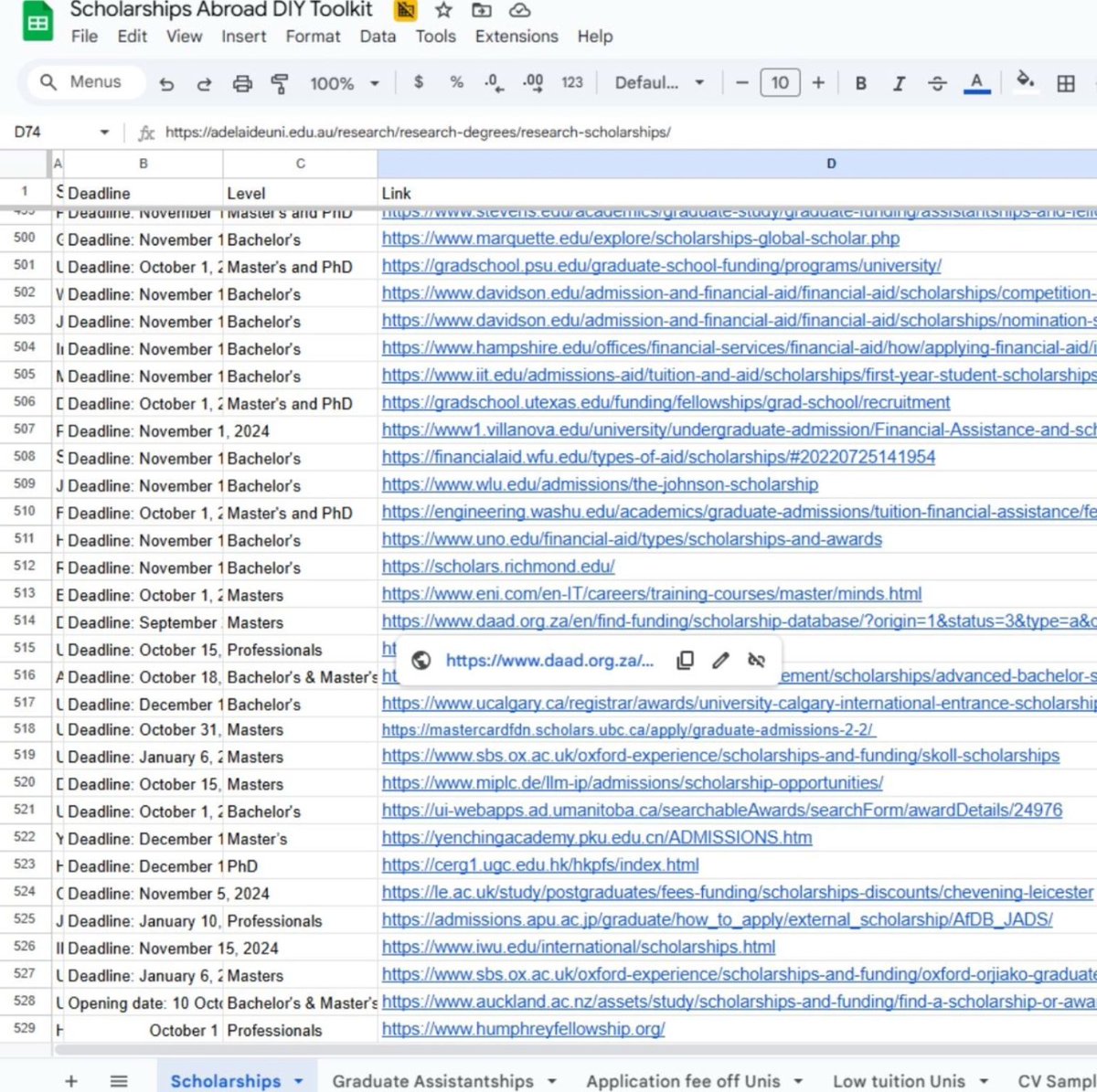Edit link pencil icon in the popup
The image size is (1097, 1092).
[720, 660]
